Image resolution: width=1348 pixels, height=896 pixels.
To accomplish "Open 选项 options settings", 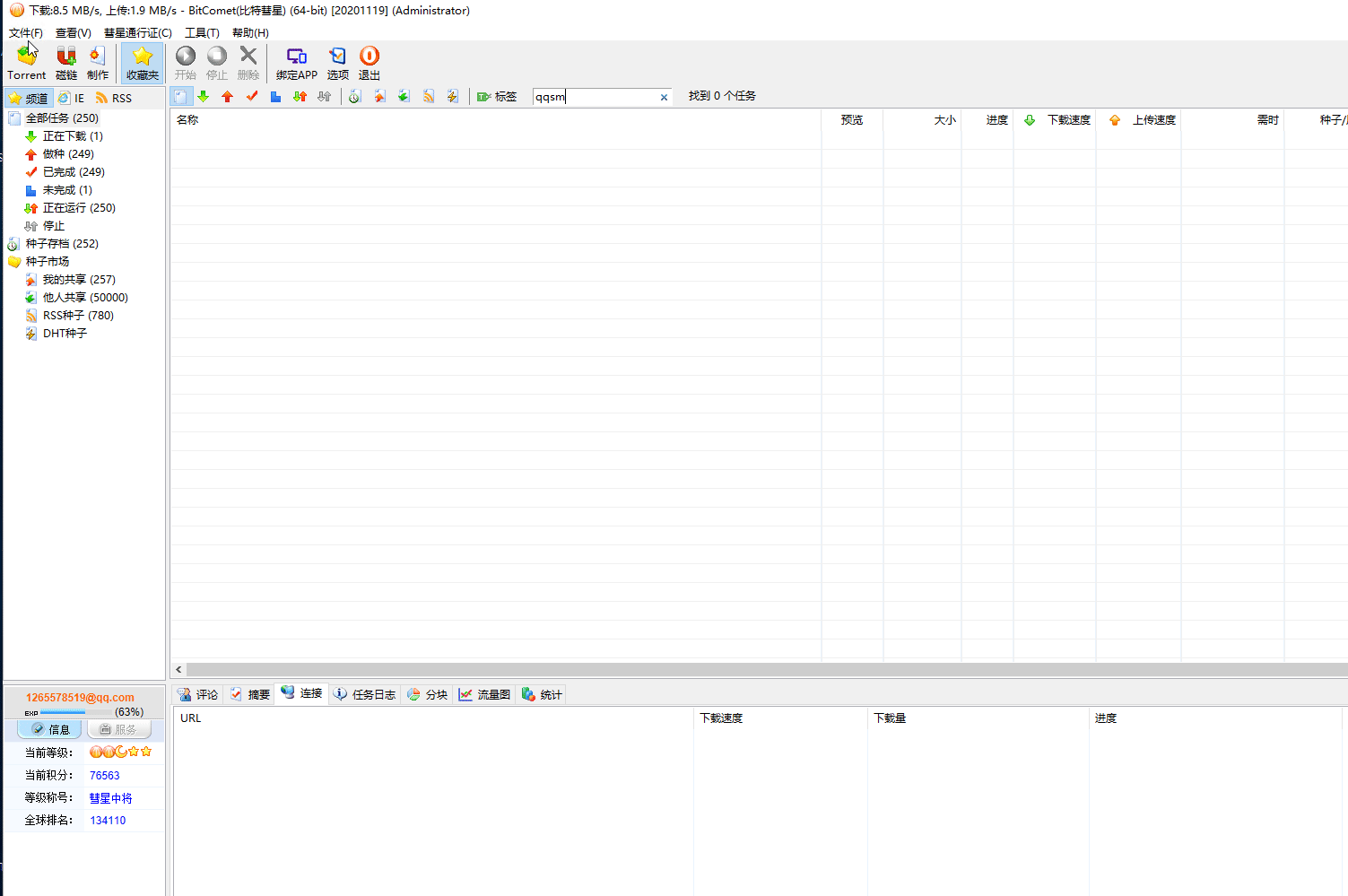I will (x=338, y=63).
